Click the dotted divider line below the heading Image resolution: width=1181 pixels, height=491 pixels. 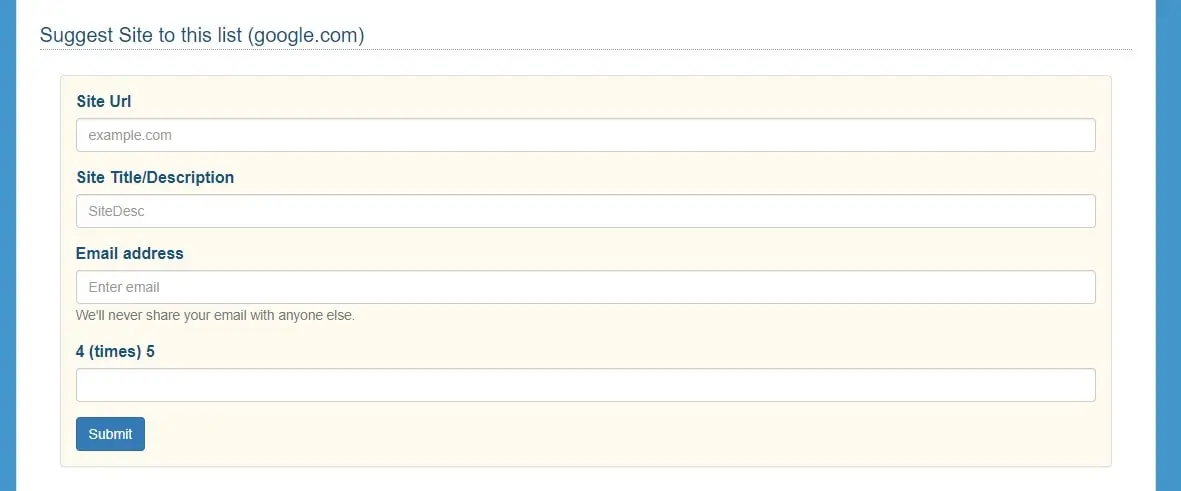[x=585, y=49]
